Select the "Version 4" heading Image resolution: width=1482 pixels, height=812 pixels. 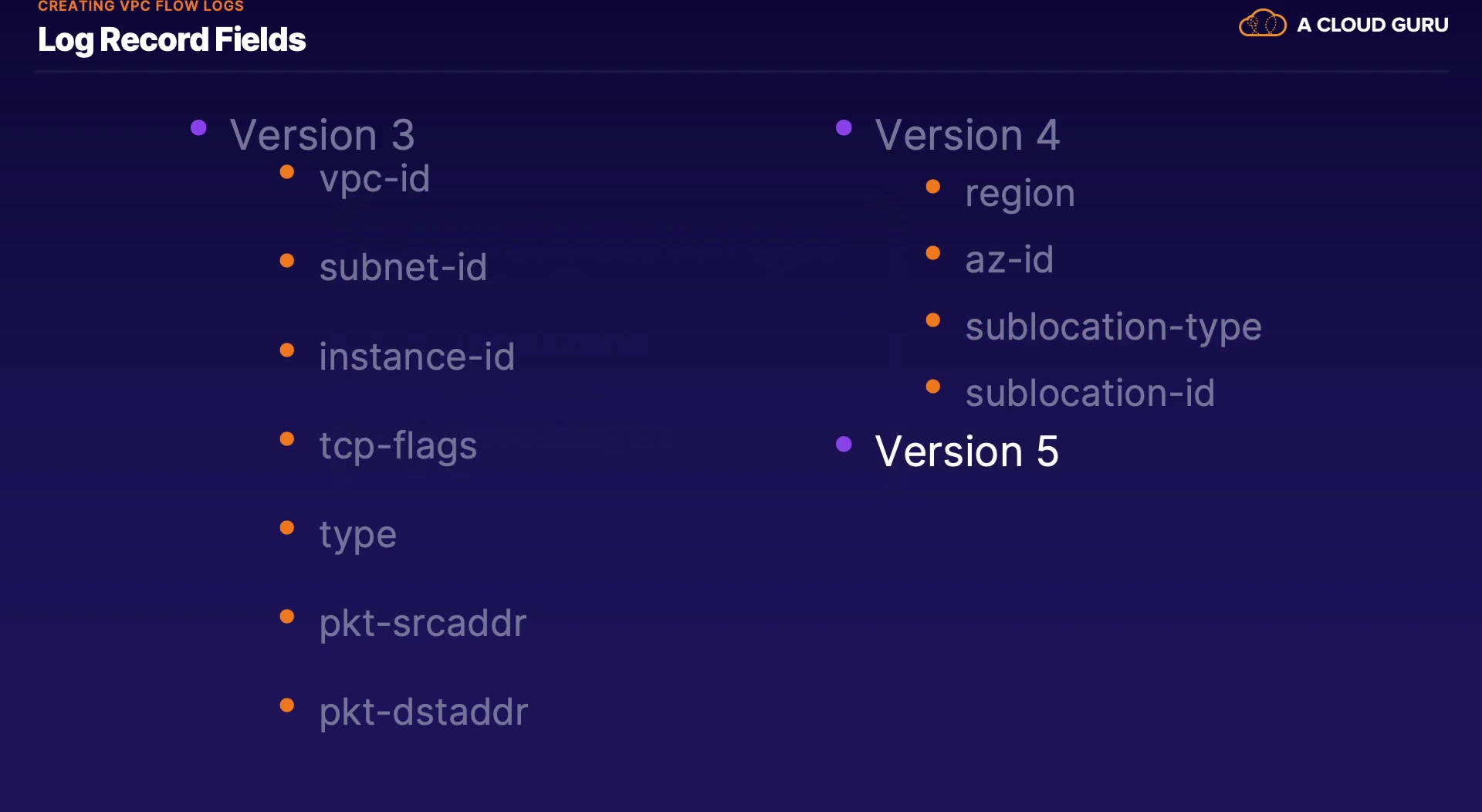[x=967, y=135]
